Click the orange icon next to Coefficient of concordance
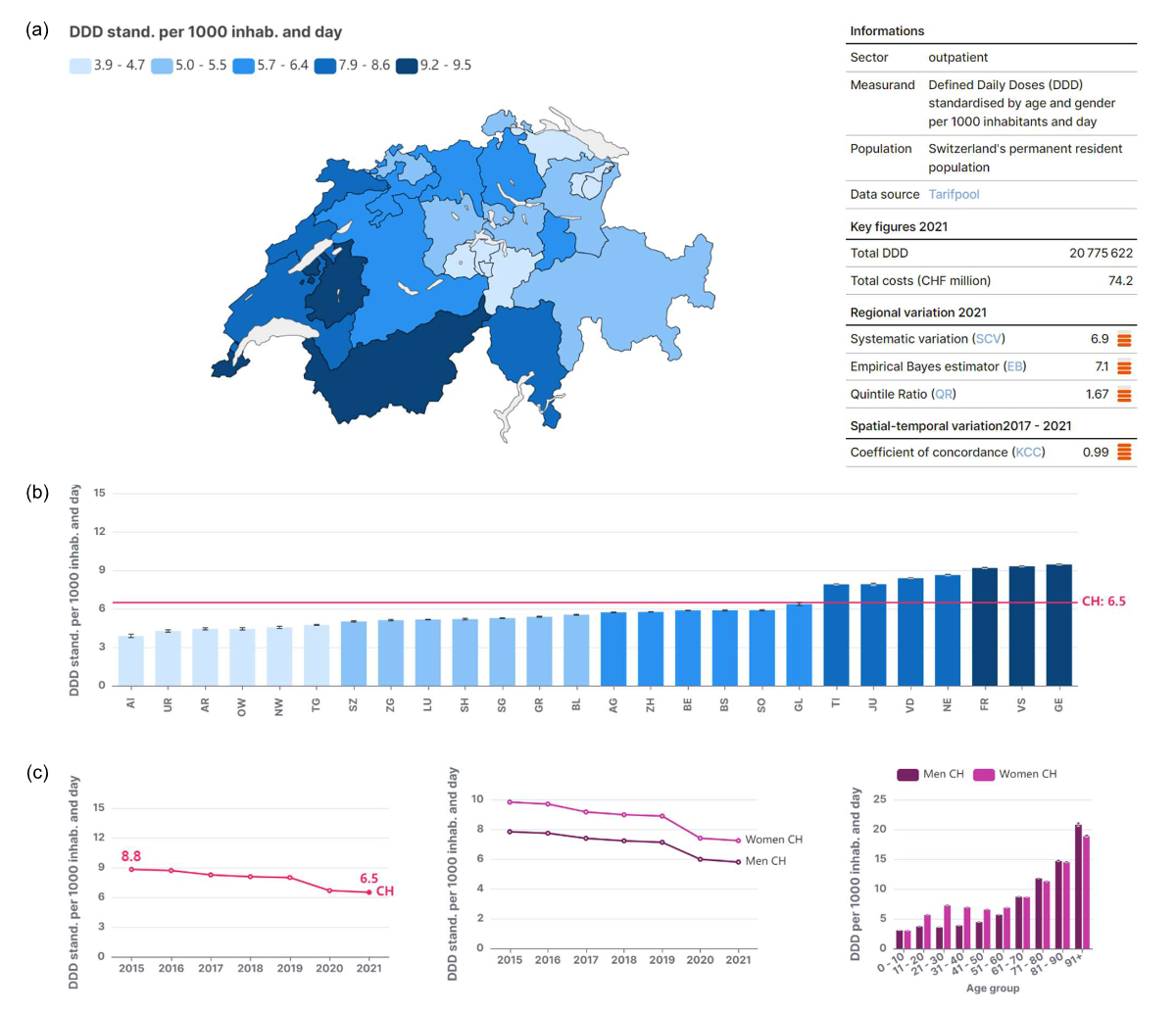 [1124, 453]
